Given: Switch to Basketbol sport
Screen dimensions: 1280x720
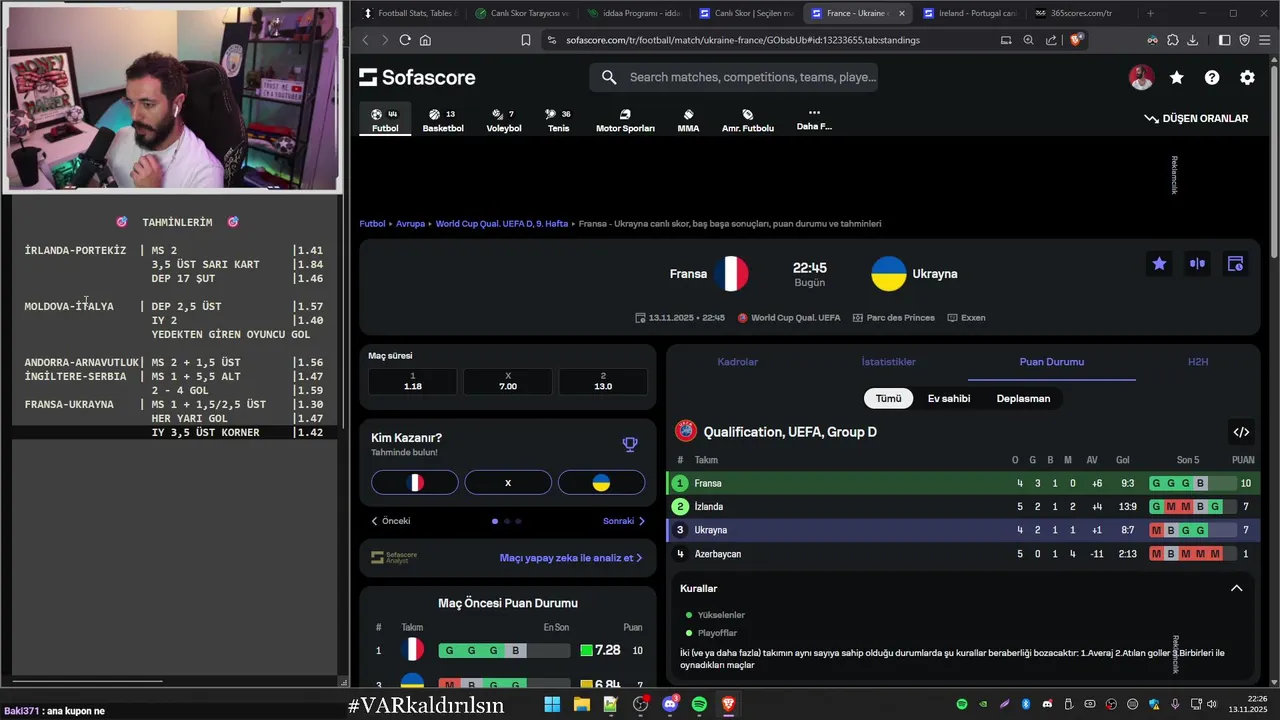Looking at the screenshot, I should [443, 120].
